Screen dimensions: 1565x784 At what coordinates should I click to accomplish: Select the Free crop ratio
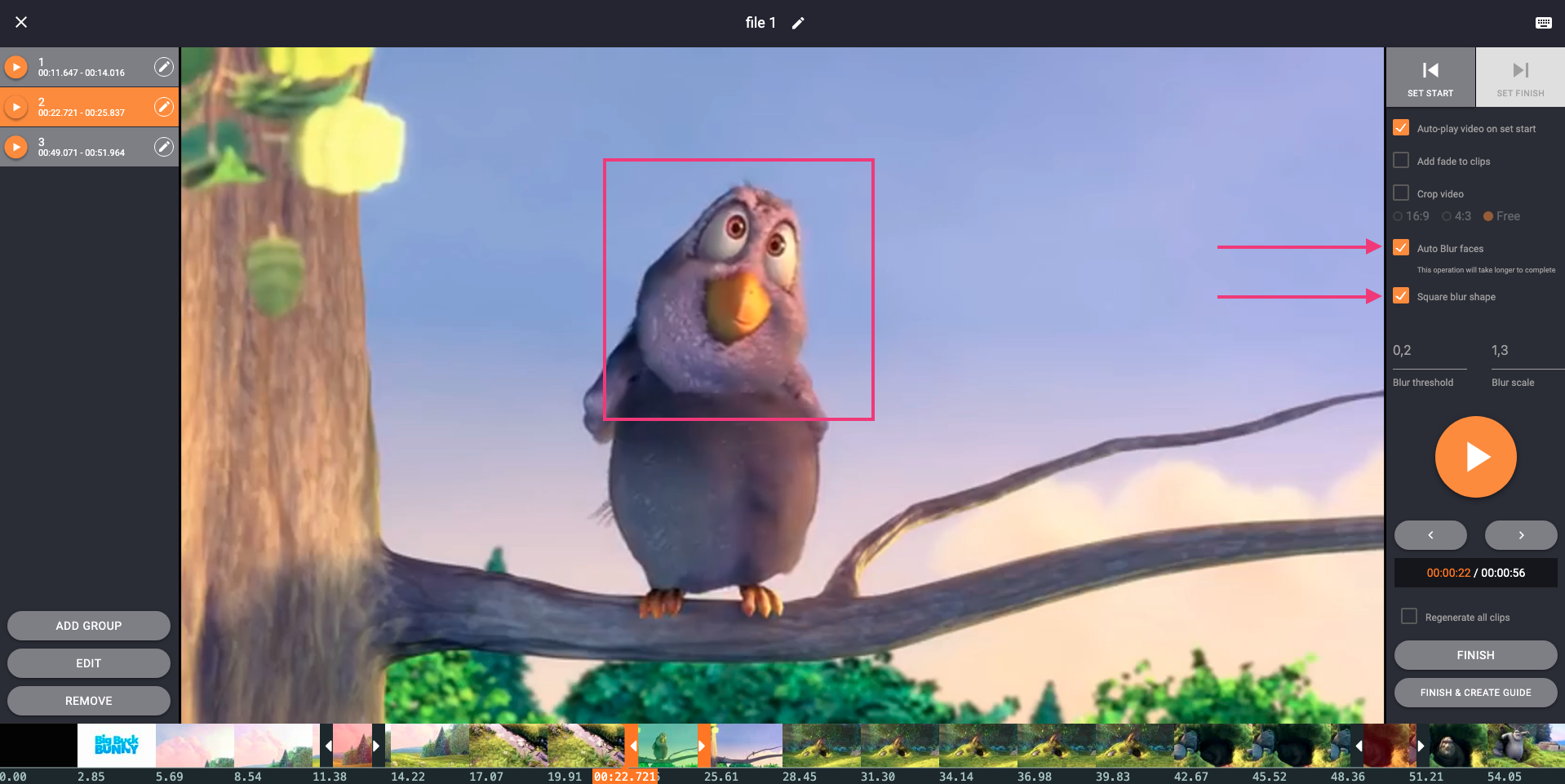click(x=1488, y=216)
